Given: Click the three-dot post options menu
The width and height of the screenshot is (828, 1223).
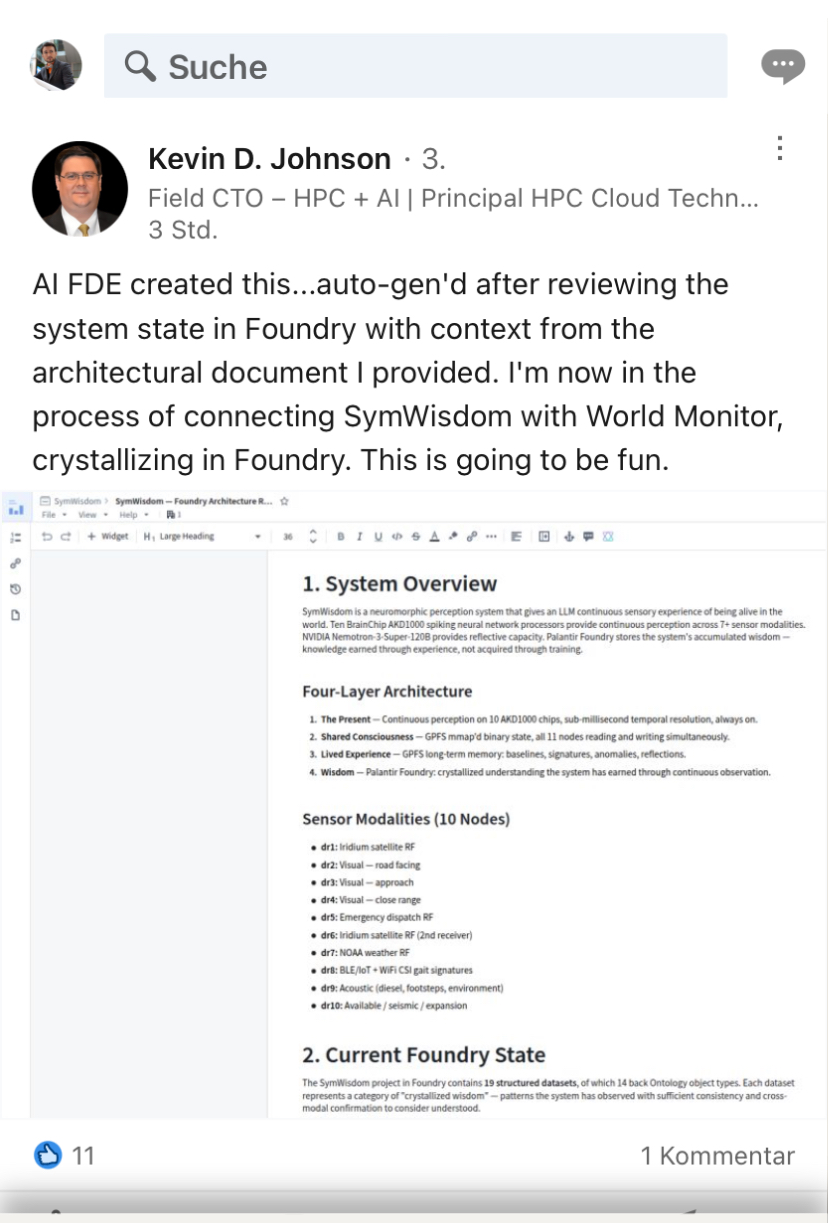Looking at the screenshot, I should point(780,149).
